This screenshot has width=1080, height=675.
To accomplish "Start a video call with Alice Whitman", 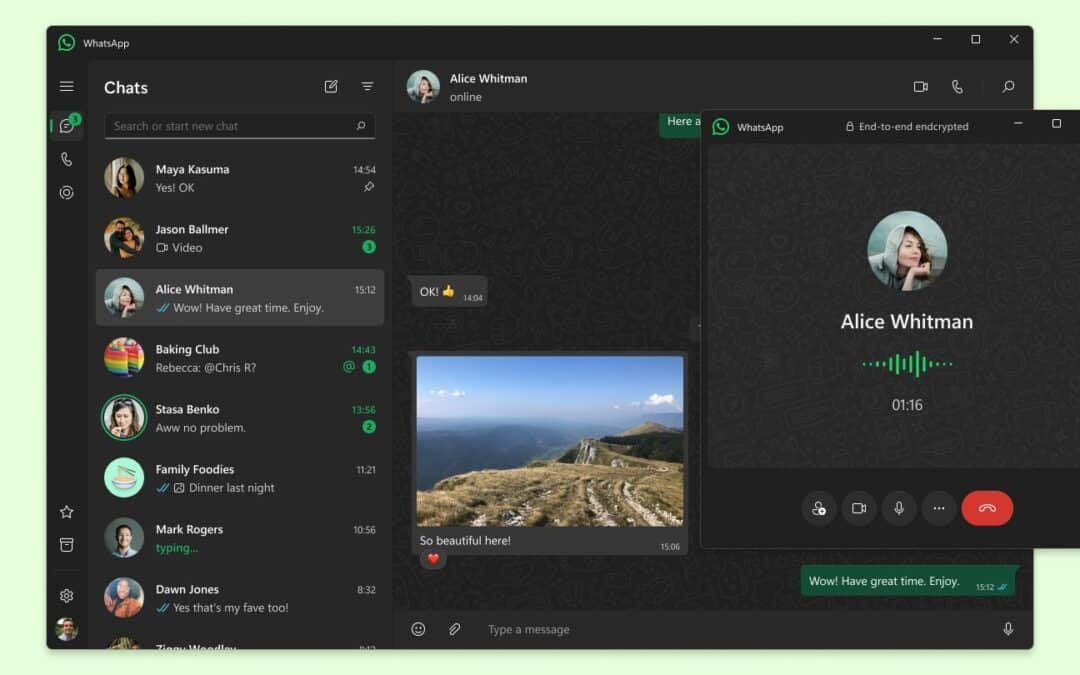I will click(x=918, y=87).
